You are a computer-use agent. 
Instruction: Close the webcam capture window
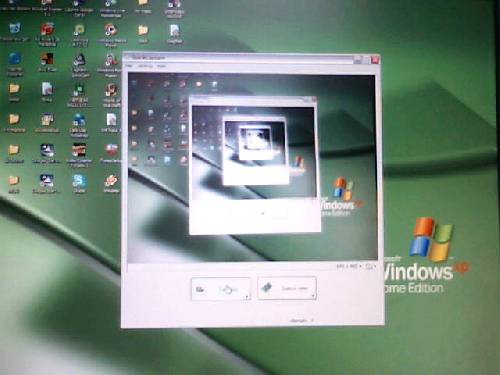coord(375,60)
